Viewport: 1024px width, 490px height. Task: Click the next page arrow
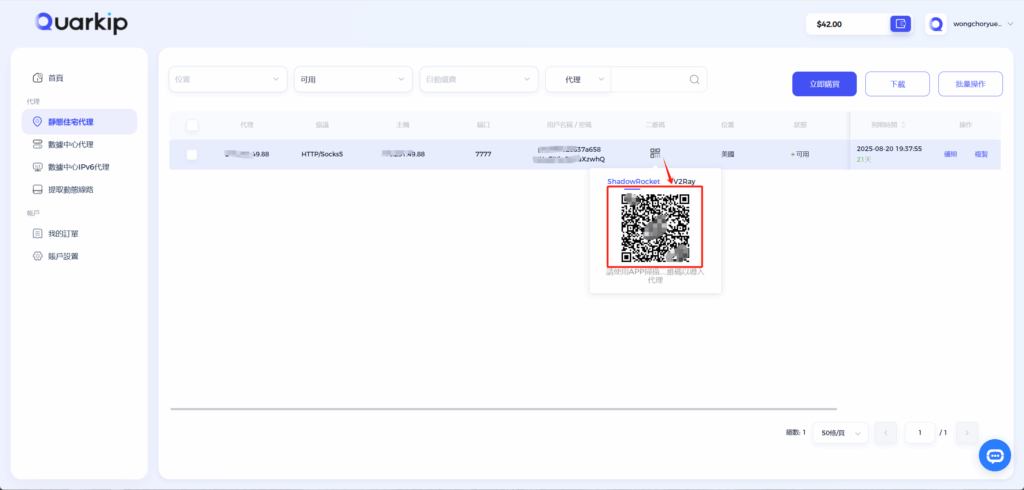click(967, 433)
